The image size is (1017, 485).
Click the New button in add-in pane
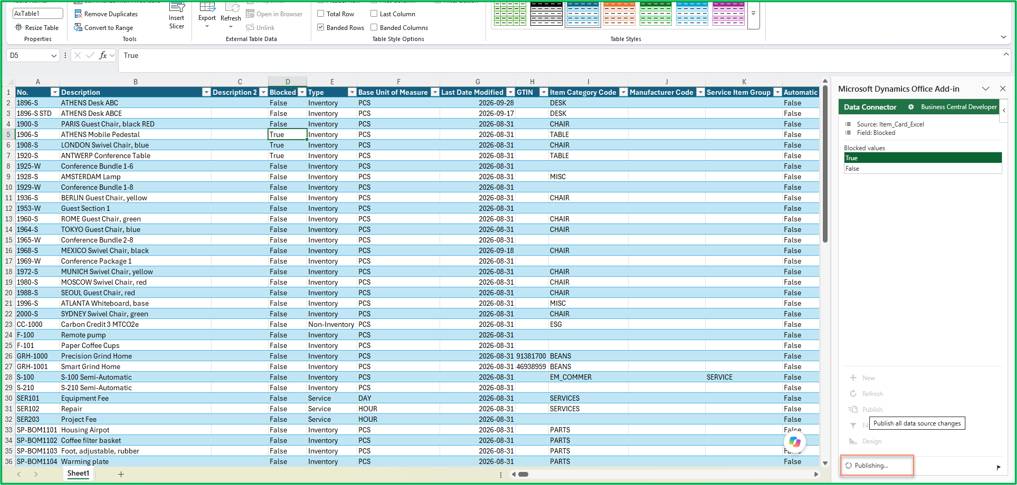pyautogui.click(x=863, y=377)
